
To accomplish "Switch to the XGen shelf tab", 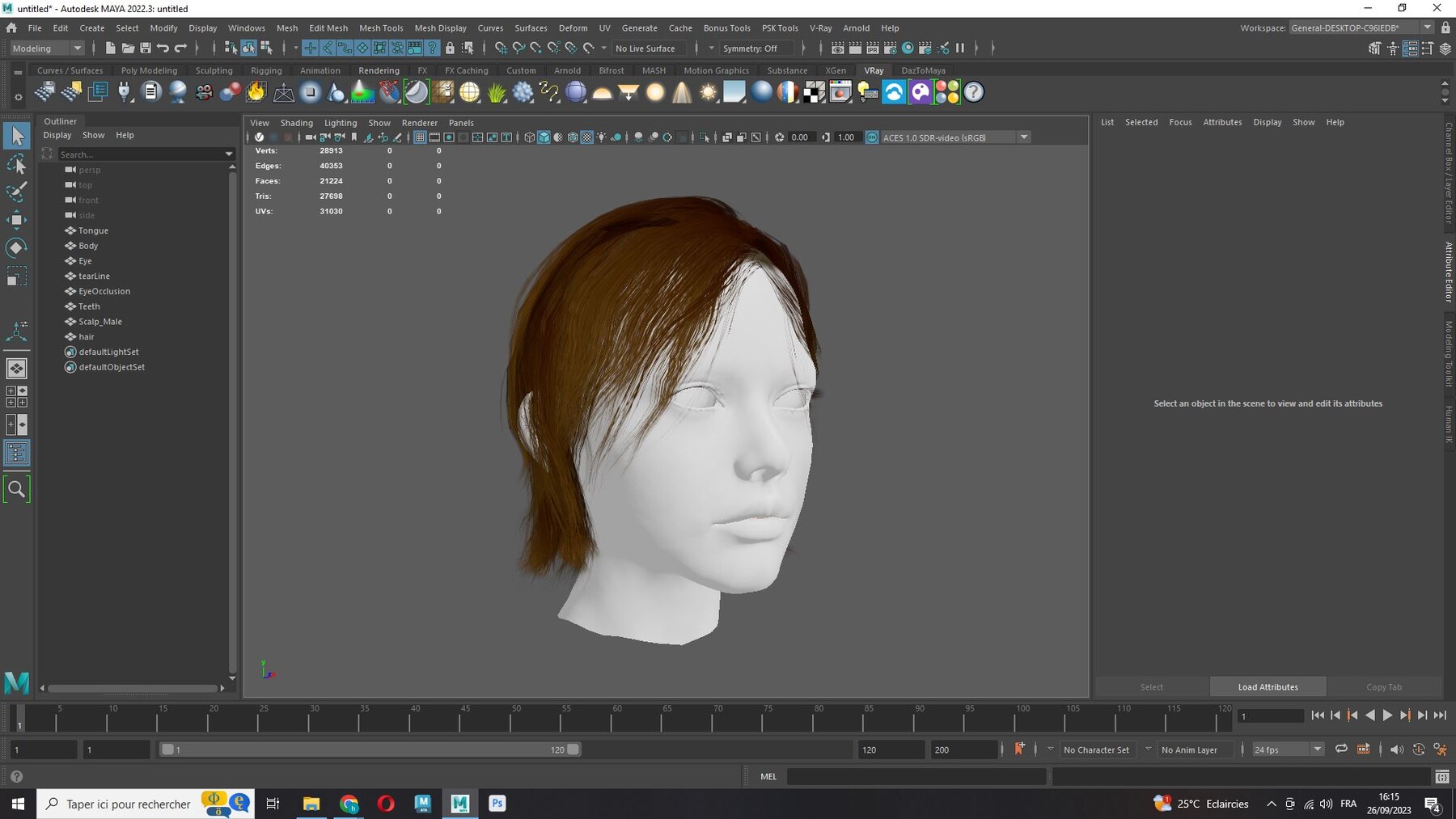I will pyautogui.click(x=836, y=70).
